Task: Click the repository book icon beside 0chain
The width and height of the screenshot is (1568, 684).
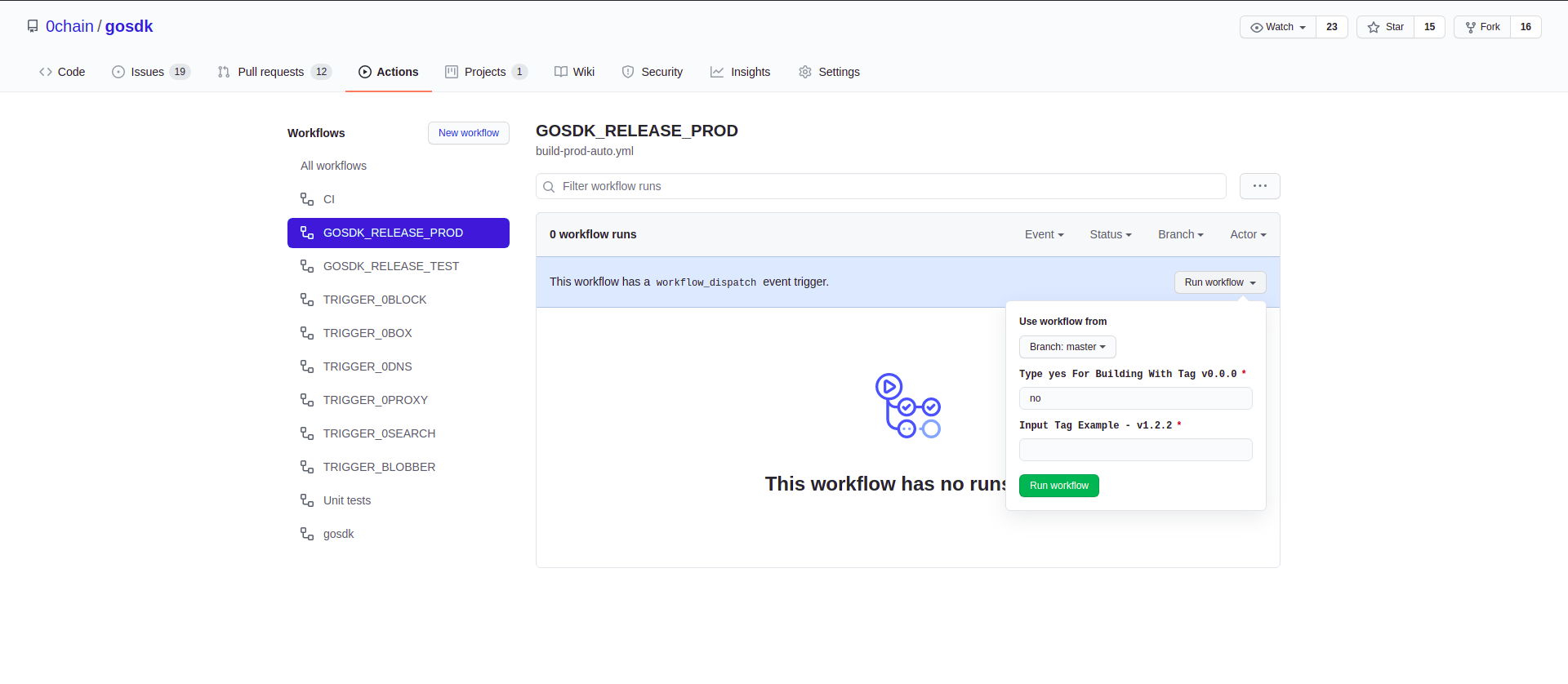Action: pyautogui.click(x=33, y=26)
